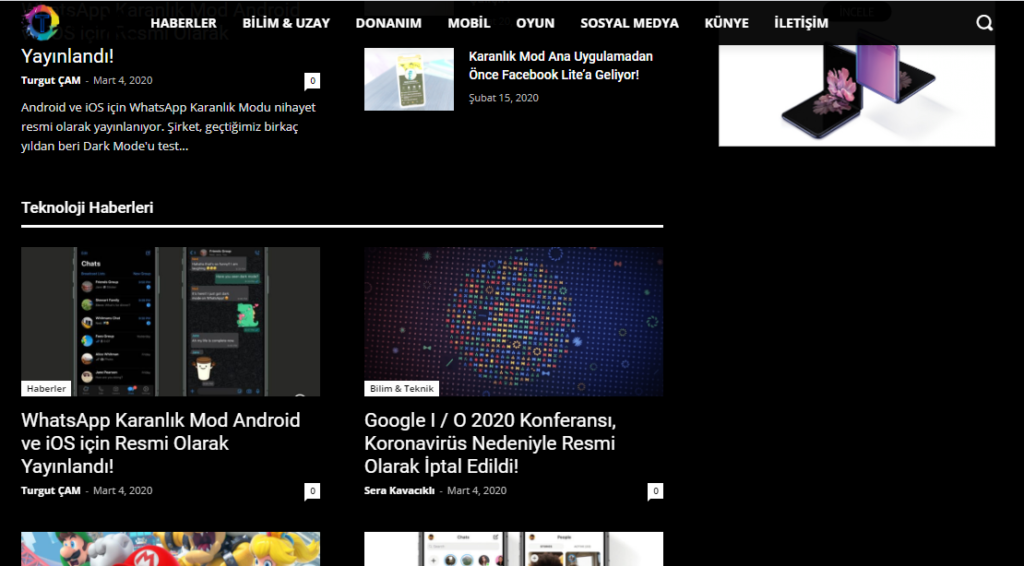
Task: Open comment count beside top Turgut ÇAM
Action: click(x=312, y=82)
